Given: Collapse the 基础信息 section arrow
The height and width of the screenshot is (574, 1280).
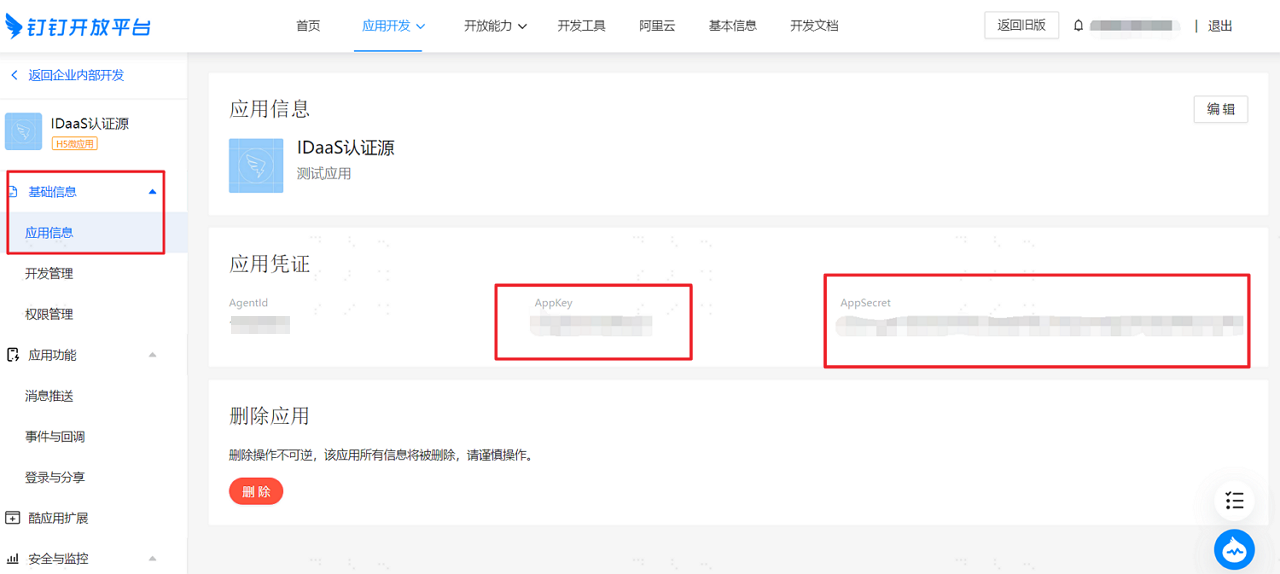Looking at the screenshot, I should pyautogui.click(x=152, y=192).
